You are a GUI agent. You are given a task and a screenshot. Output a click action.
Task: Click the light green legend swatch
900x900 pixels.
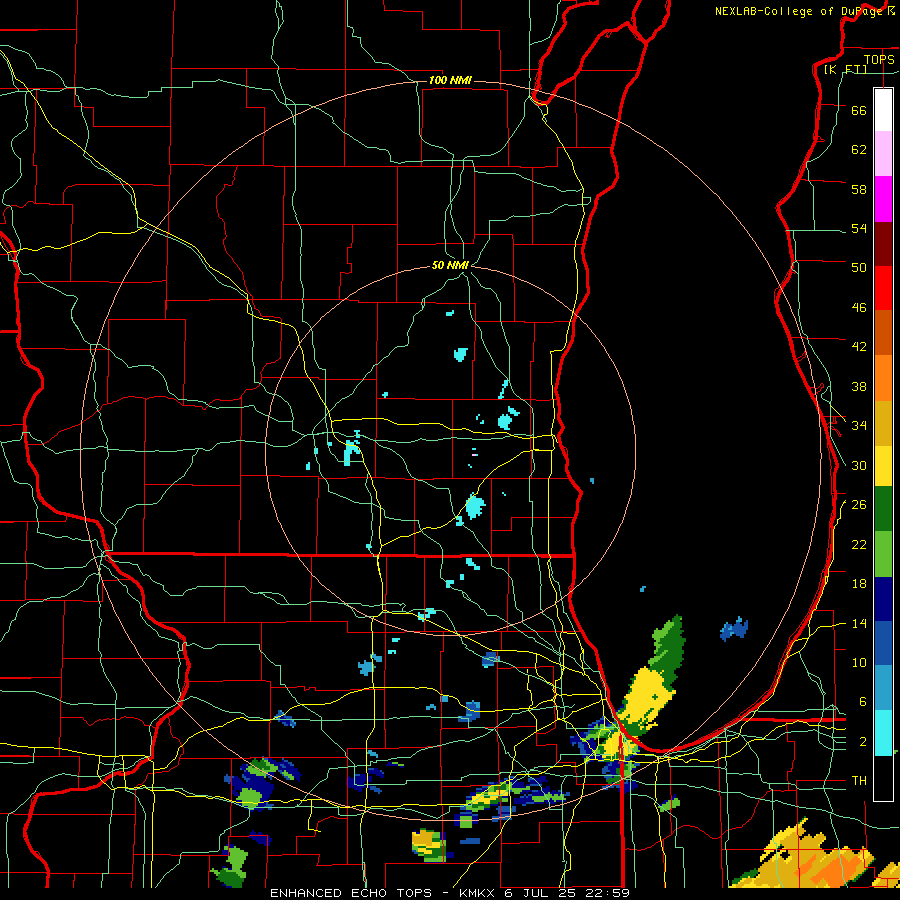click(883, 554)
